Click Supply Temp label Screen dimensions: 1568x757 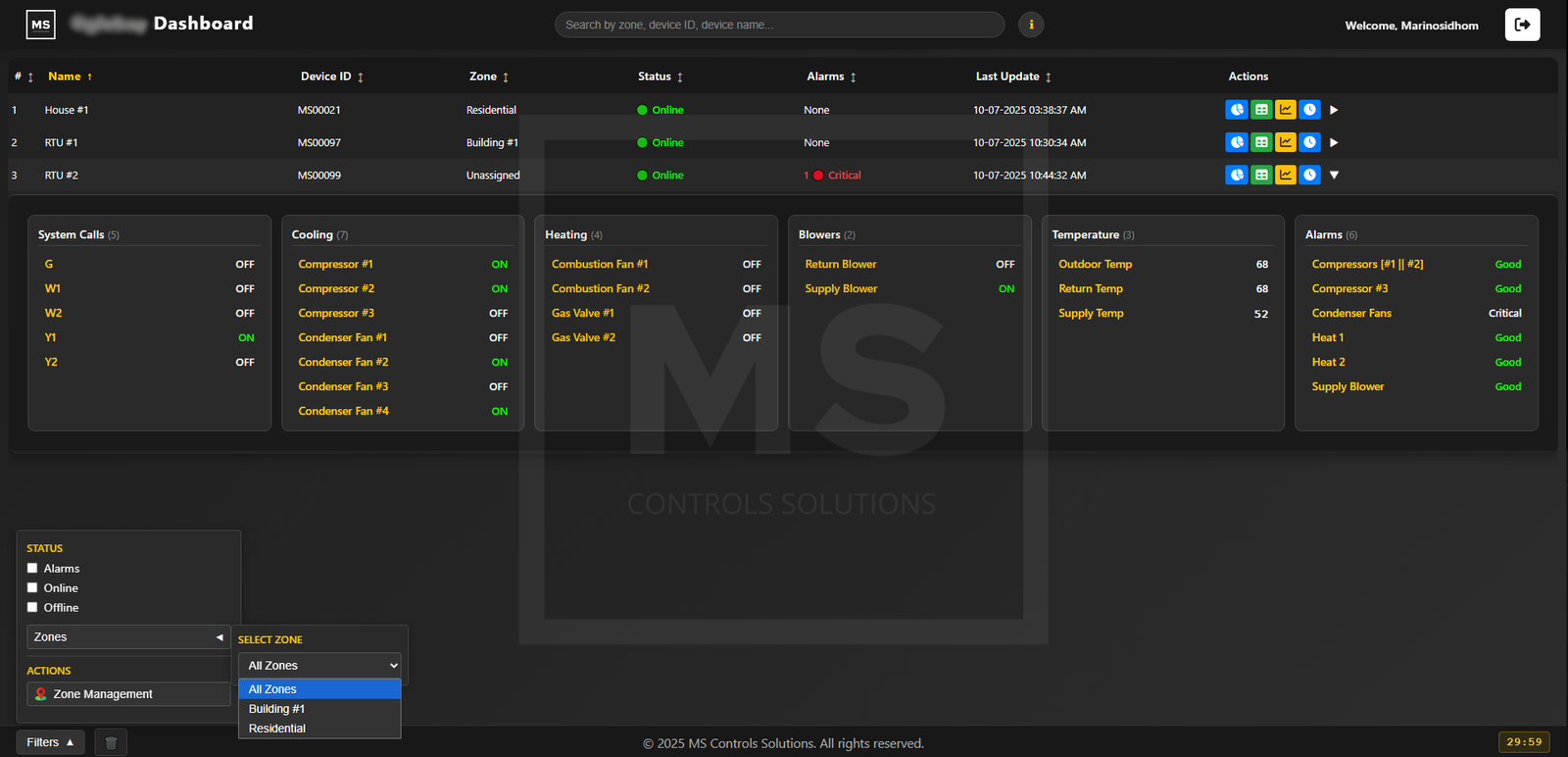(1091, 313)
